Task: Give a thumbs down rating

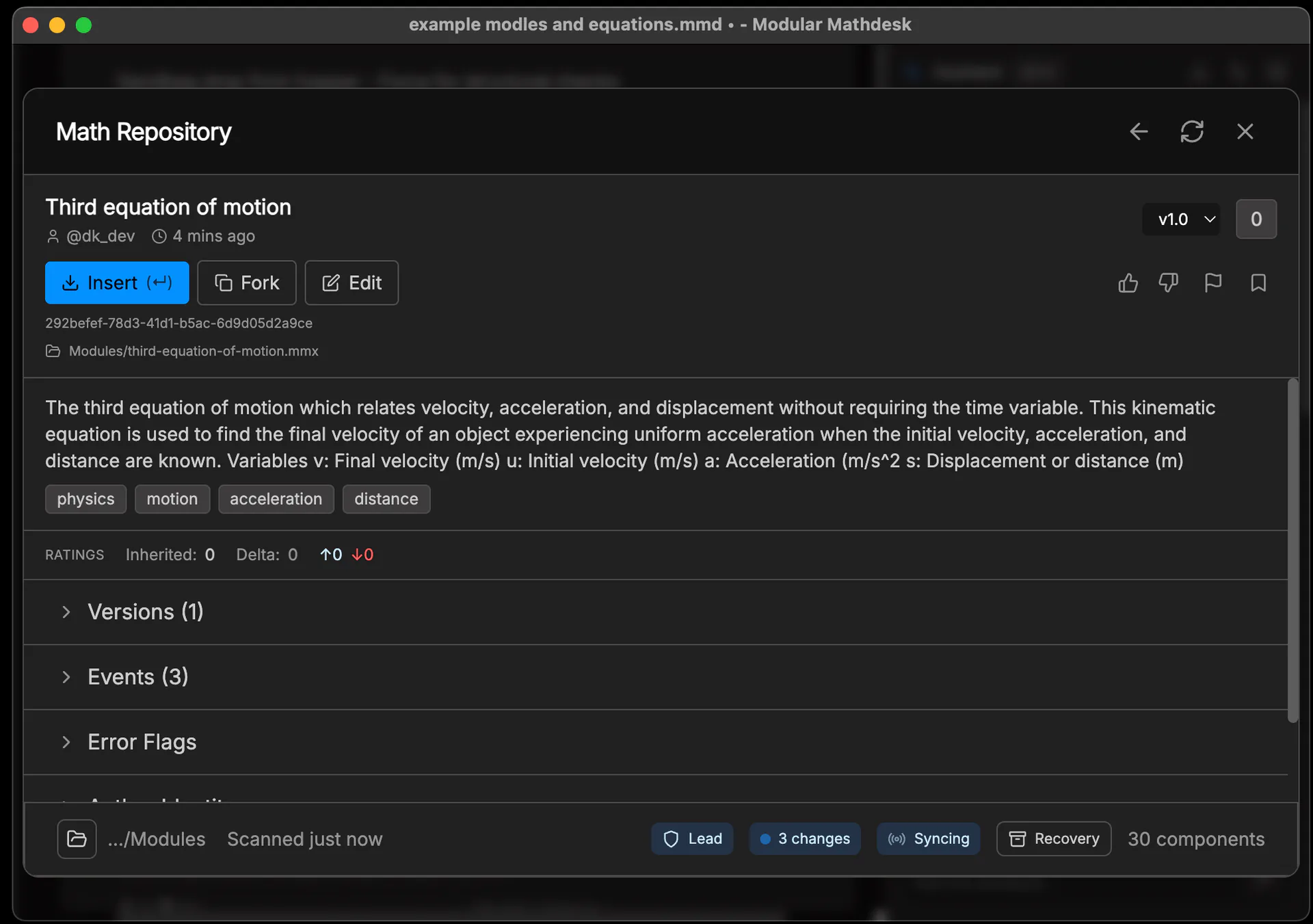Action: pyautogui.click(x=1169, y=282)
